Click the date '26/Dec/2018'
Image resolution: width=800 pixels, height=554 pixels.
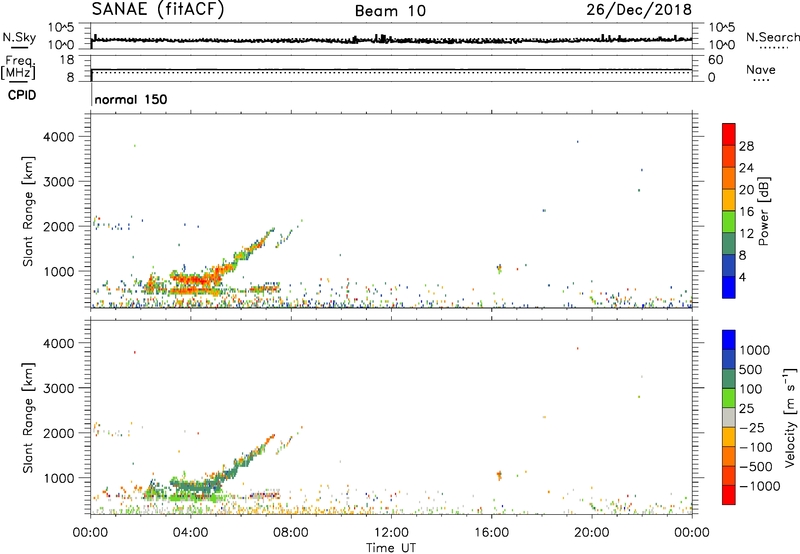pos(639,10)
